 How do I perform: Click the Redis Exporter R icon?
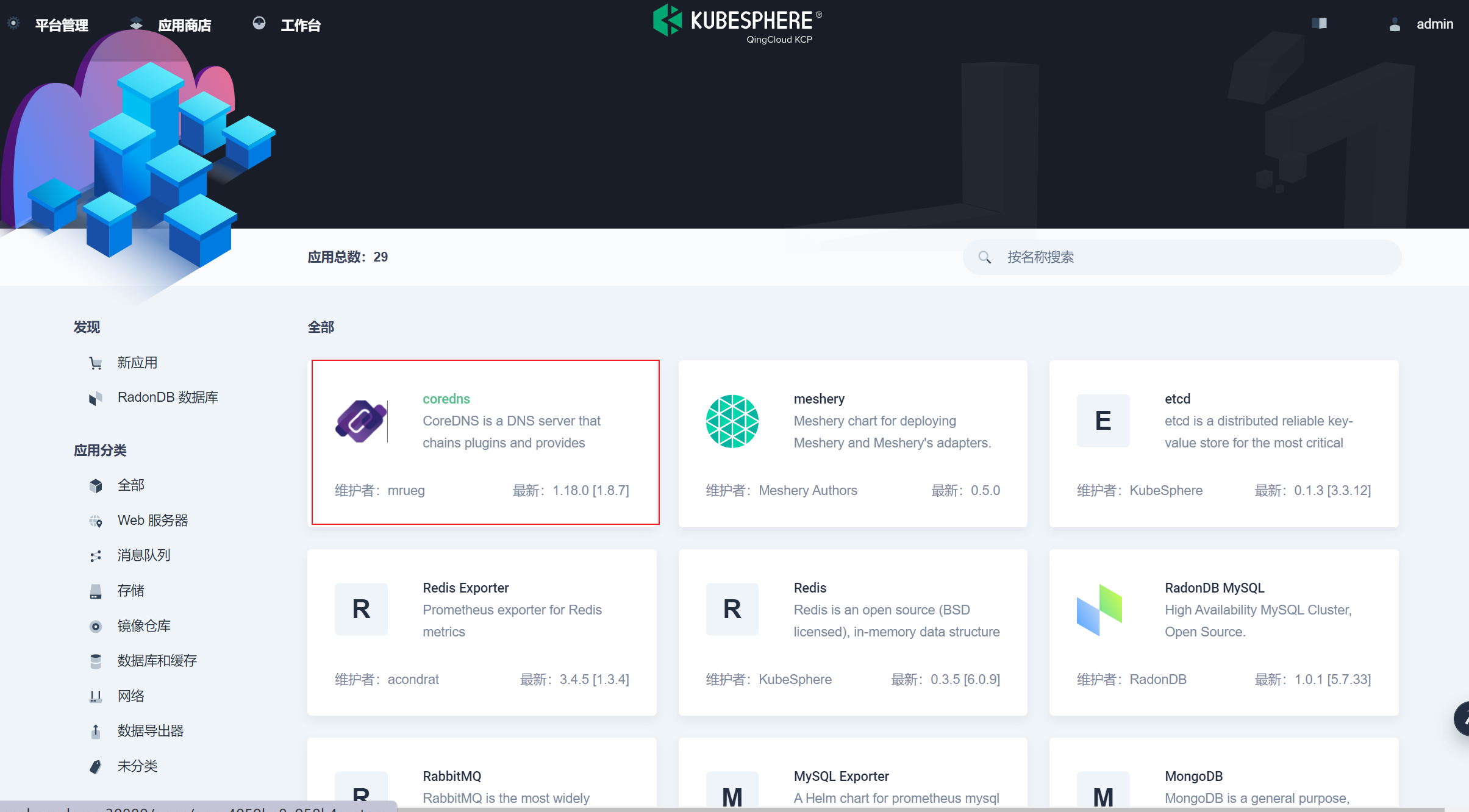point(361,610)
